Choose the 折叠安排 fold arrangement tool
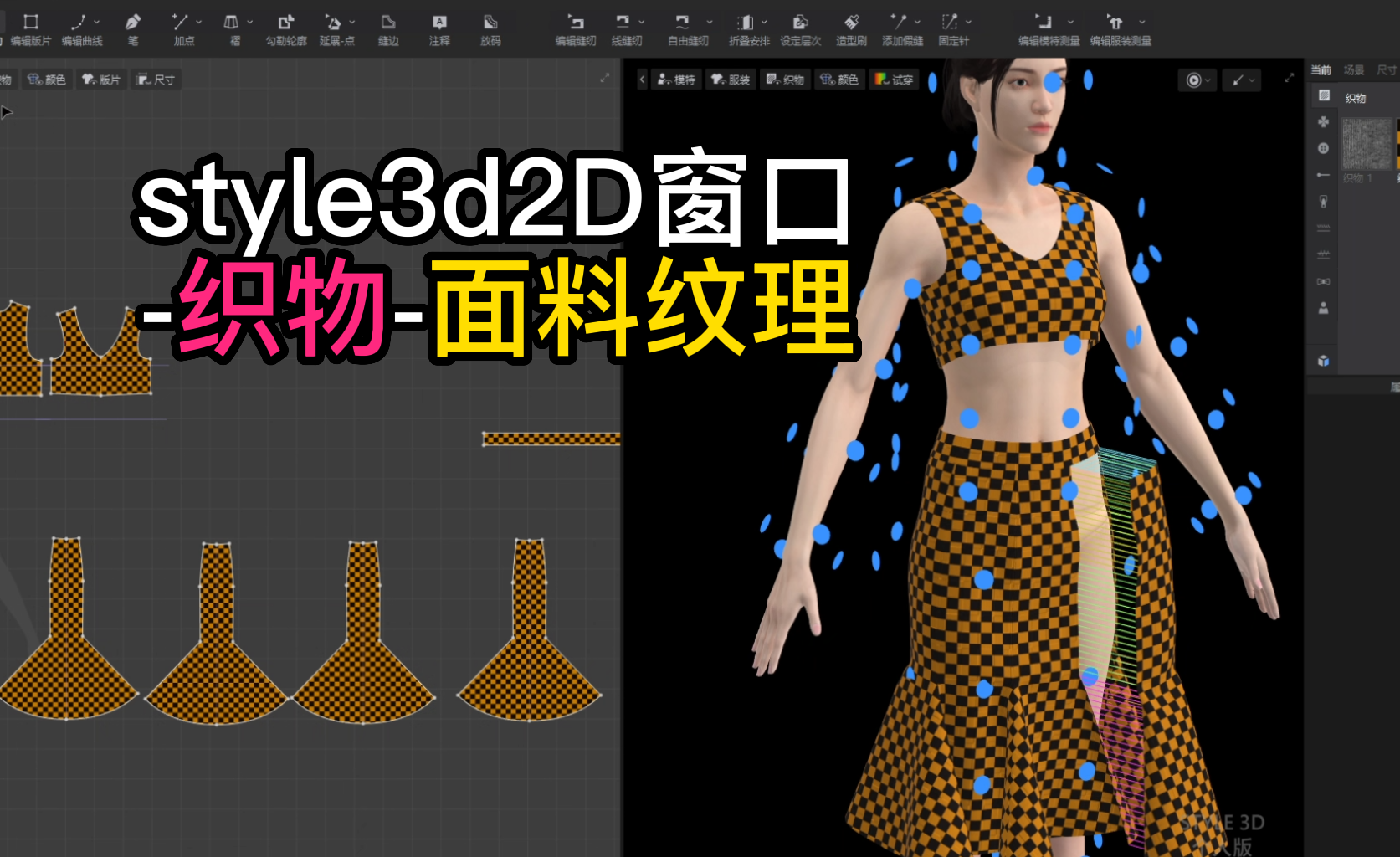Image resolution: width=1400 pixels, height=857 pixels. point(748,29)
